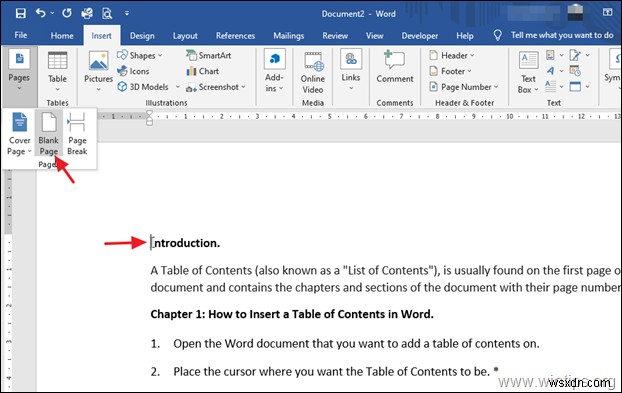Viewport: 622px width, 393px height.
Task: Insert a Chart
Action: pos(203,71)
